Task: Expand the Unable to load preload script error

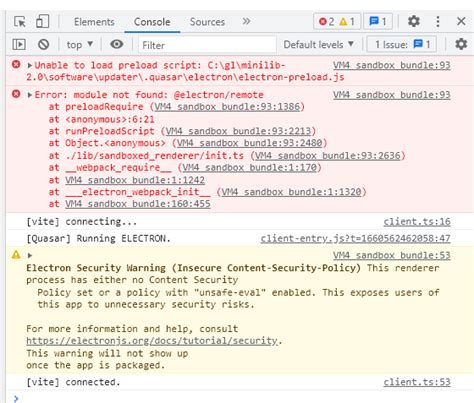Action: coord(30,65)
